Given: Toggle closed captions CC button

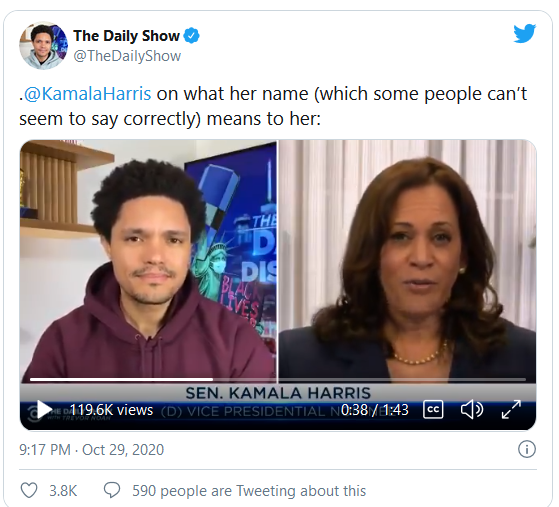Looking at the screenshot, I should point(433,409).
